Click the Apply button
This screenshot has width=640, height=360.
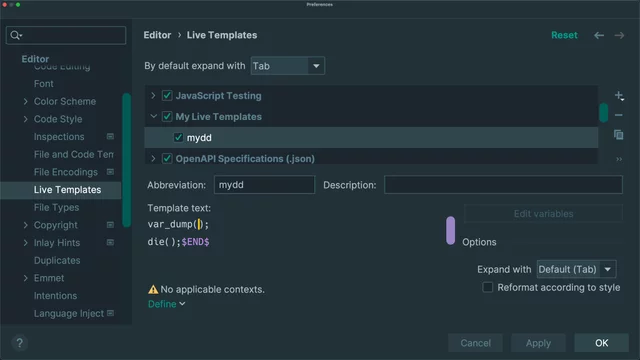point(538,343)
